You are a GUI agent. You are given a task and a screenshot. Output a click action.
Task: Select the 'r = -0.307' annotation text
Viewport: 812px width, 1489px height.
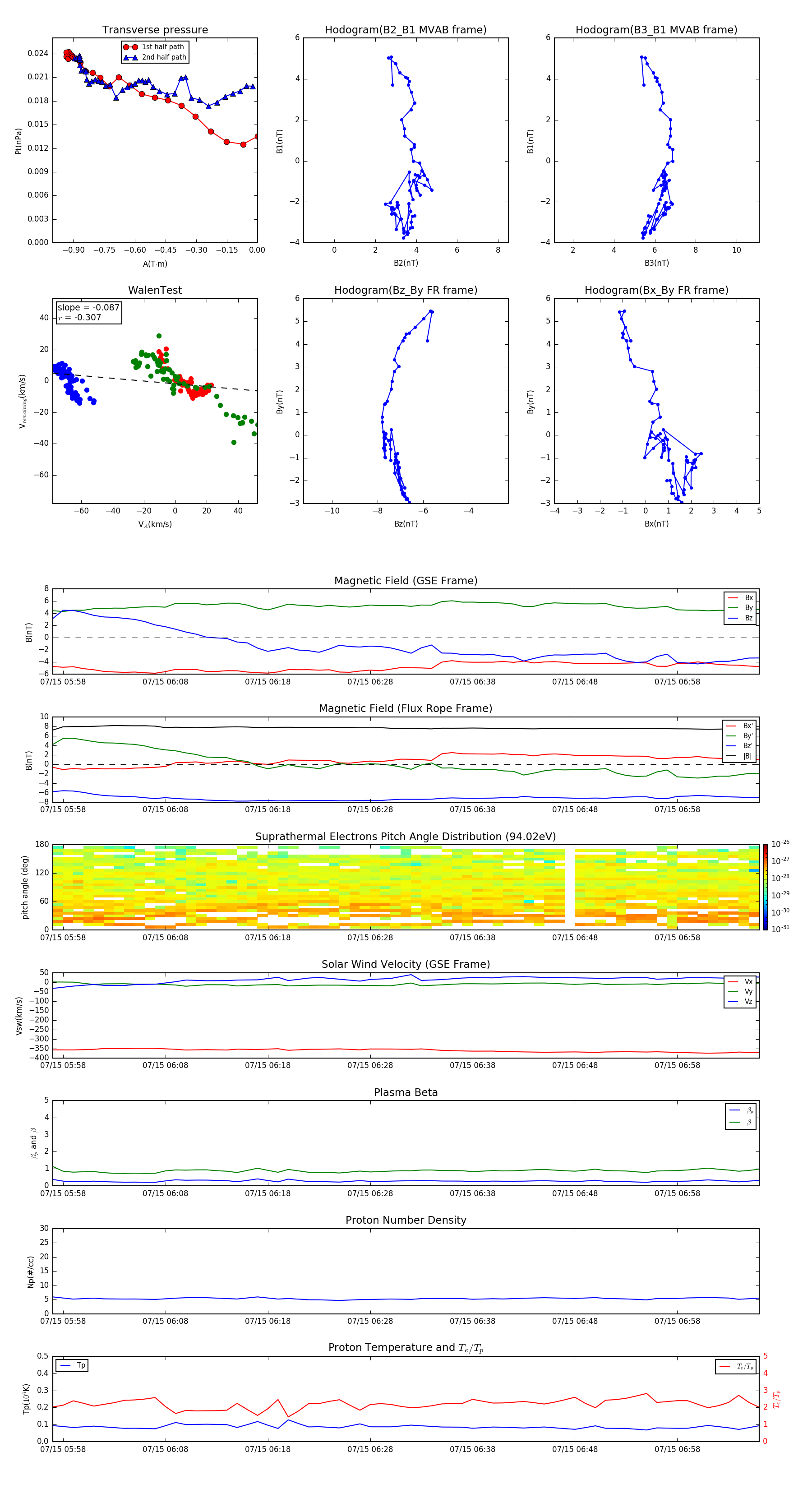[80, 317]
